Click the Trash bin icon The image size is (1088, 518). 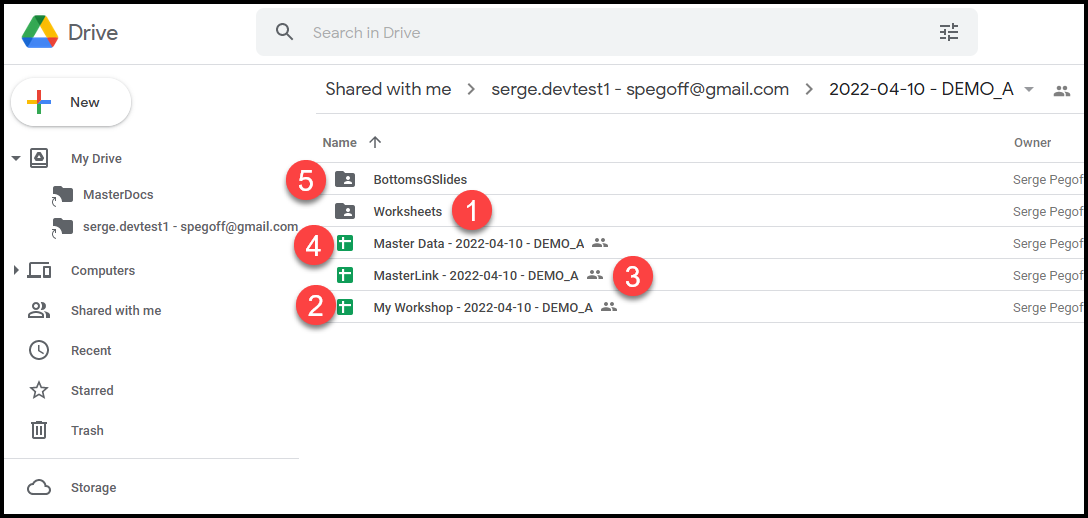[x=39, y=430]
